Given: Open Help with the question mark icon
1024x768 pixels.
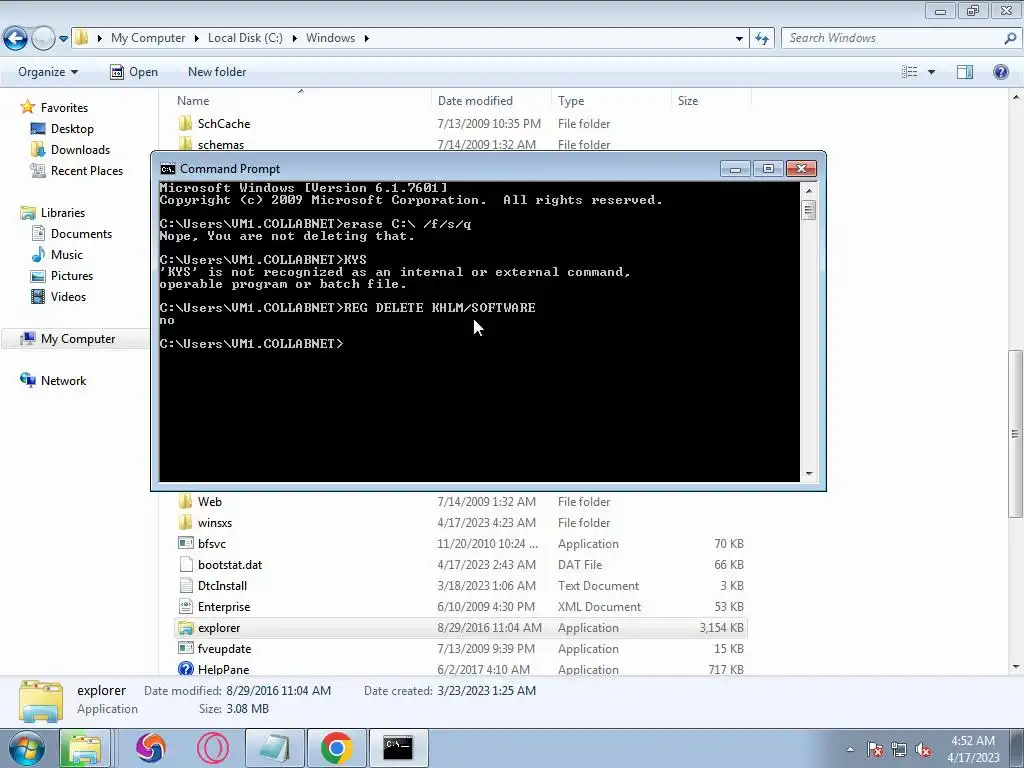Looking at the screenshot, I should point(1000,72).
